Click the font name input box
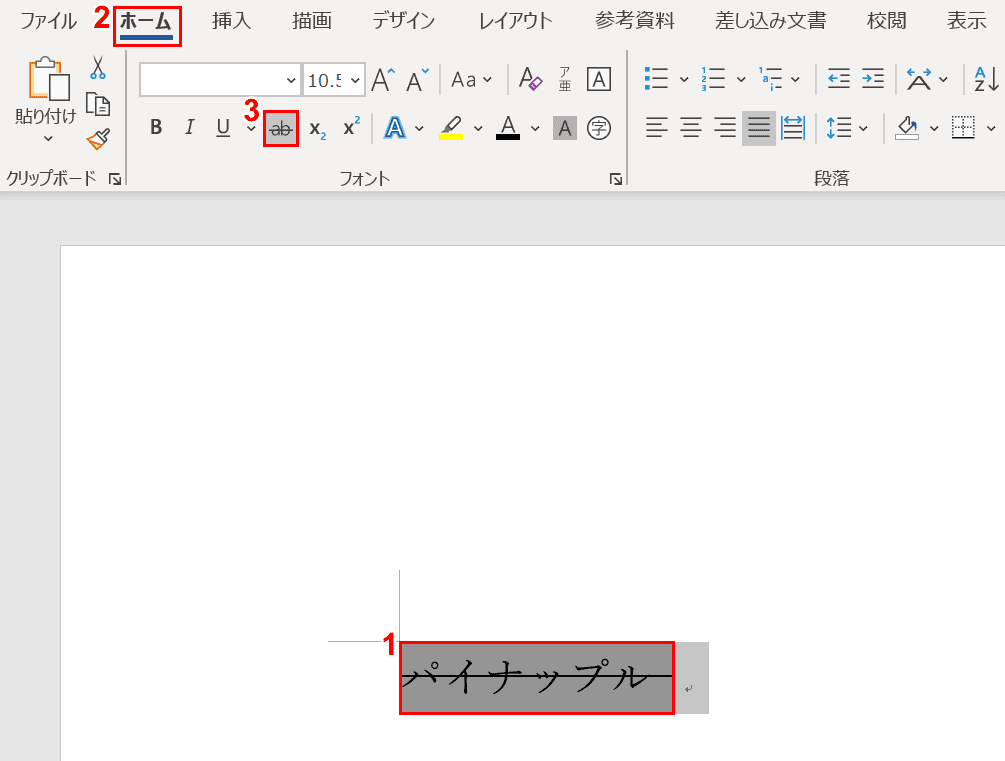 (x=211, y=80)
